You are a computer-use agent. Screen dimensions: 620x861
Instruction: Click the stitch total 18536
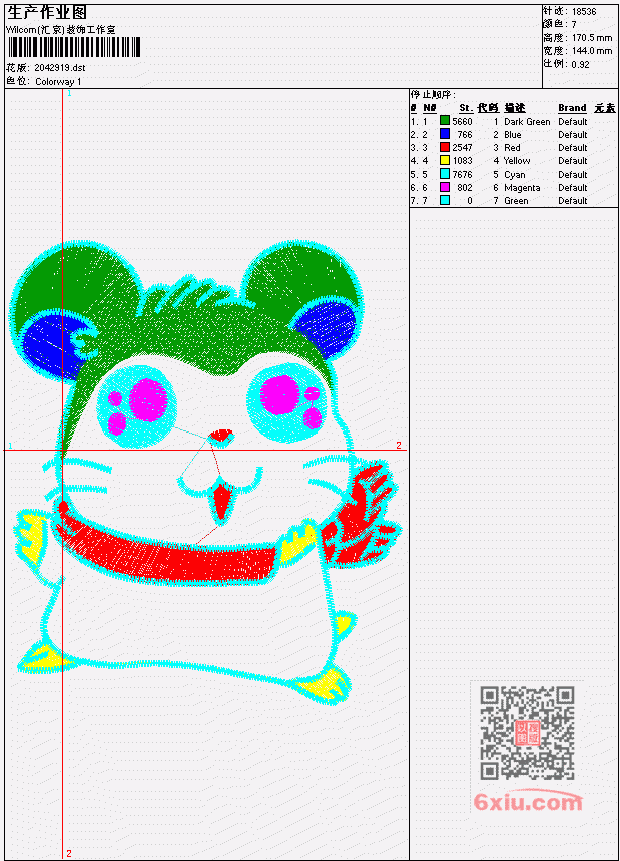coord(584,11)
